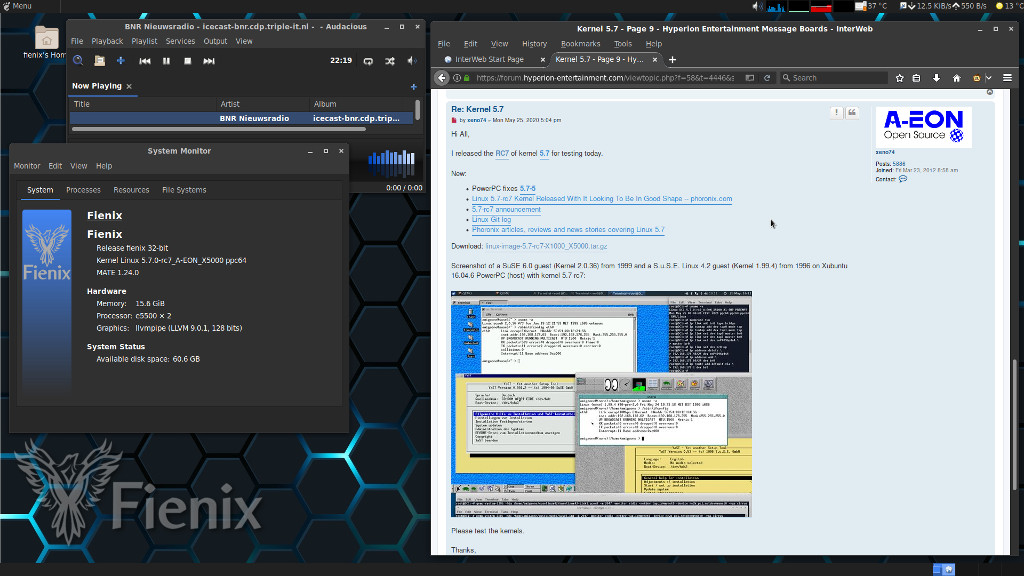
Task: Open the Search Library tool in Audacious
Action: point(78,61)
